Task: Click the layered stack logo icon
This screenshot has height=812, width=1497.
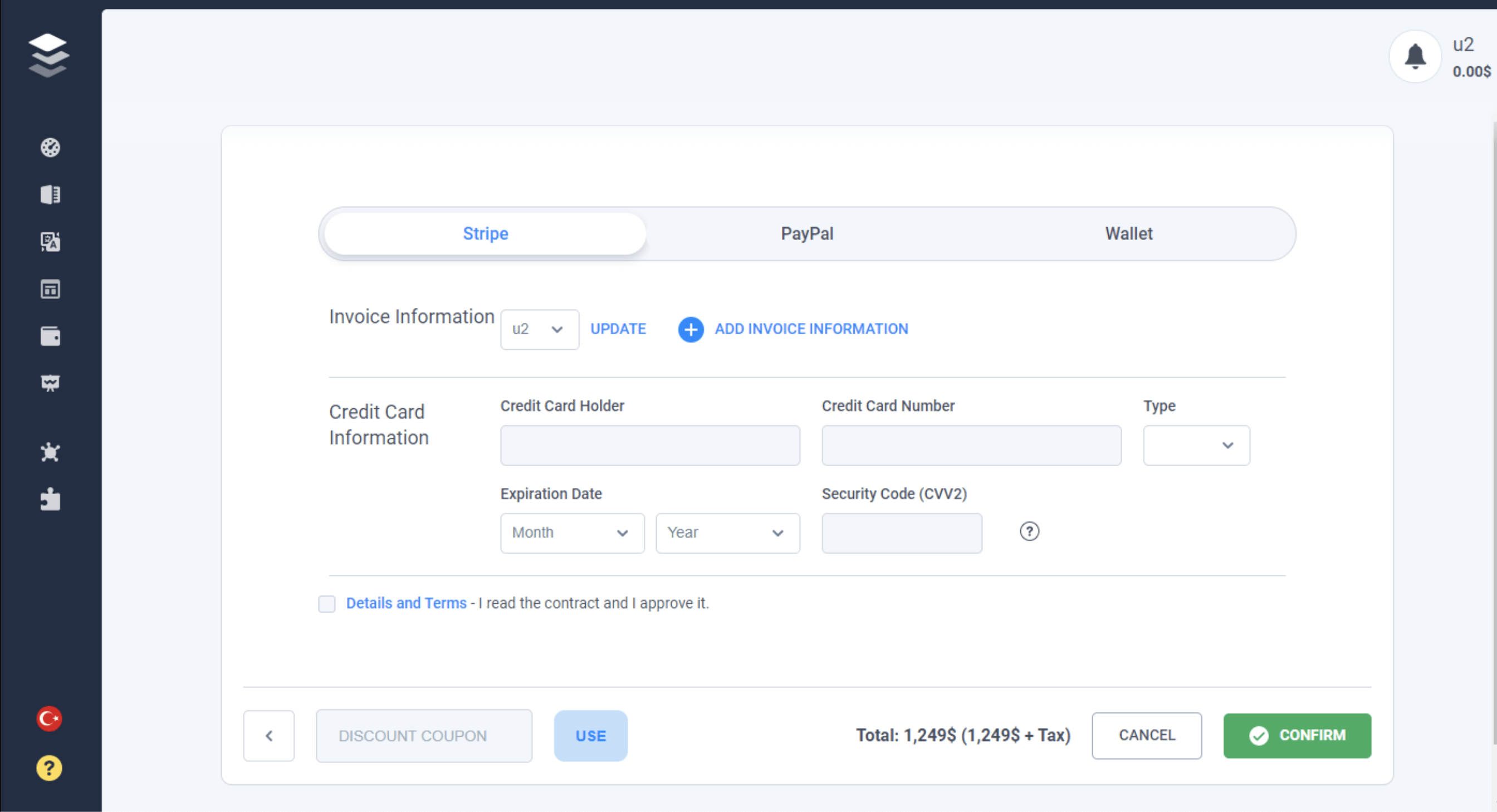Action: [49, 56]
